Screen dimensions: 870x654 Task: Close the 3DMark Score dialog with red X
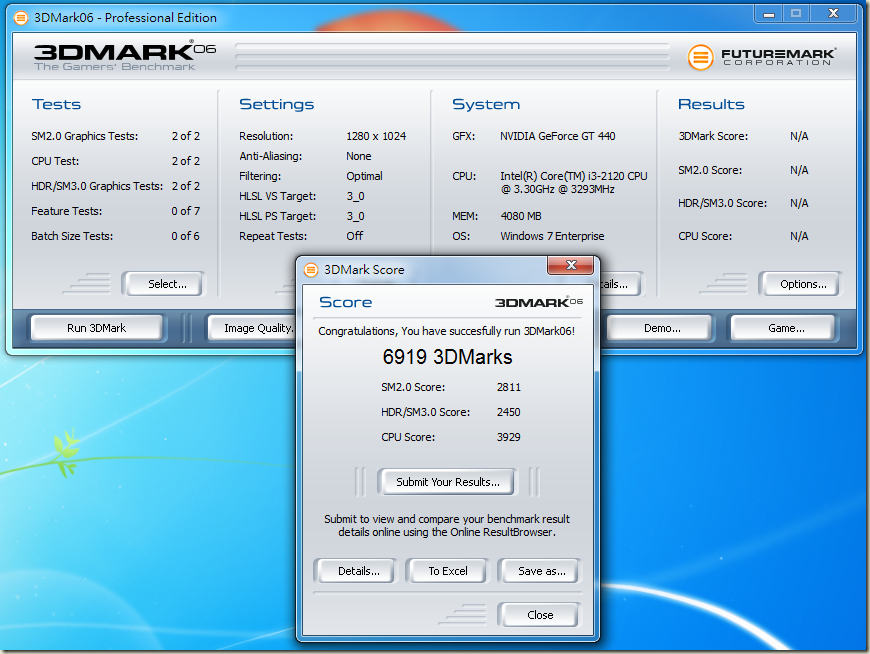pos(570,265)
